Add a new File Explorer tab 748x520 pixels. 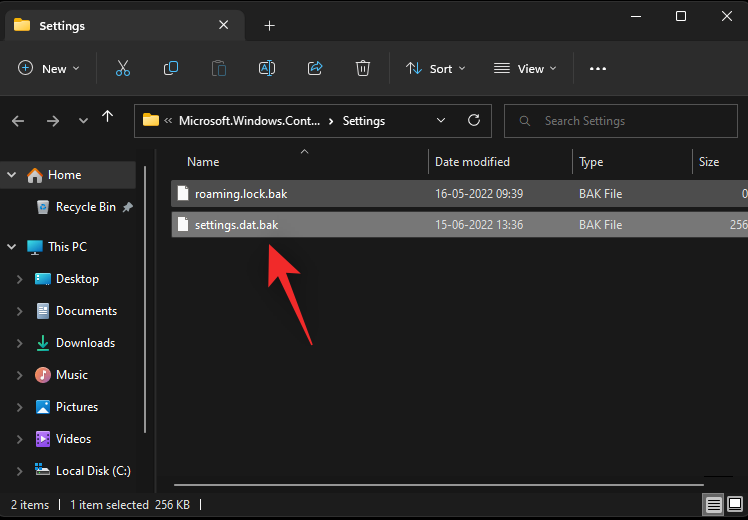pyautogui.click(x=269, y=25)
